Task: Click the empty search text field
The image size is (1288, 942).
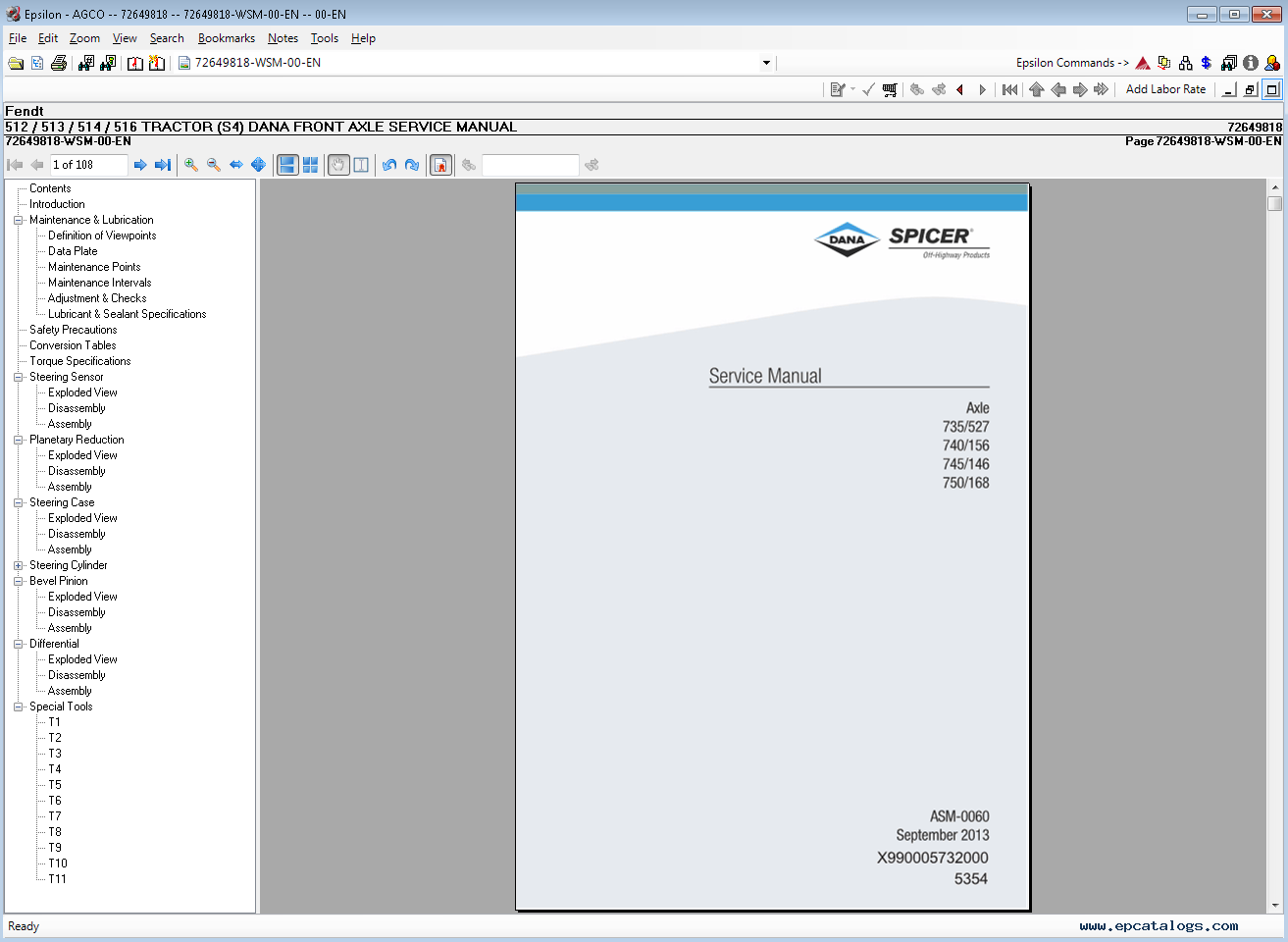Action: click(531, 165)
